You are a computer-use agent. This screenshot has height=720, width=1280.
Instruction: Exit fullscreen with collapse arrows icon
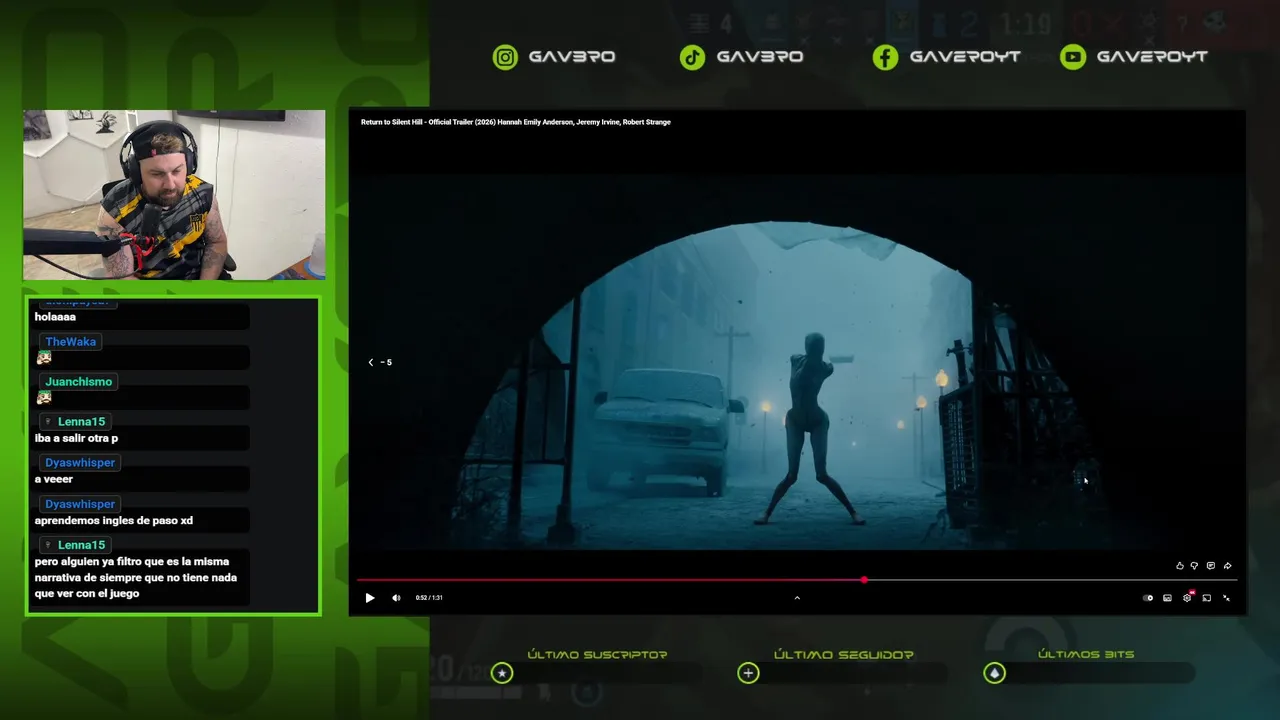pyautogui.click(x=1226, y=598)
